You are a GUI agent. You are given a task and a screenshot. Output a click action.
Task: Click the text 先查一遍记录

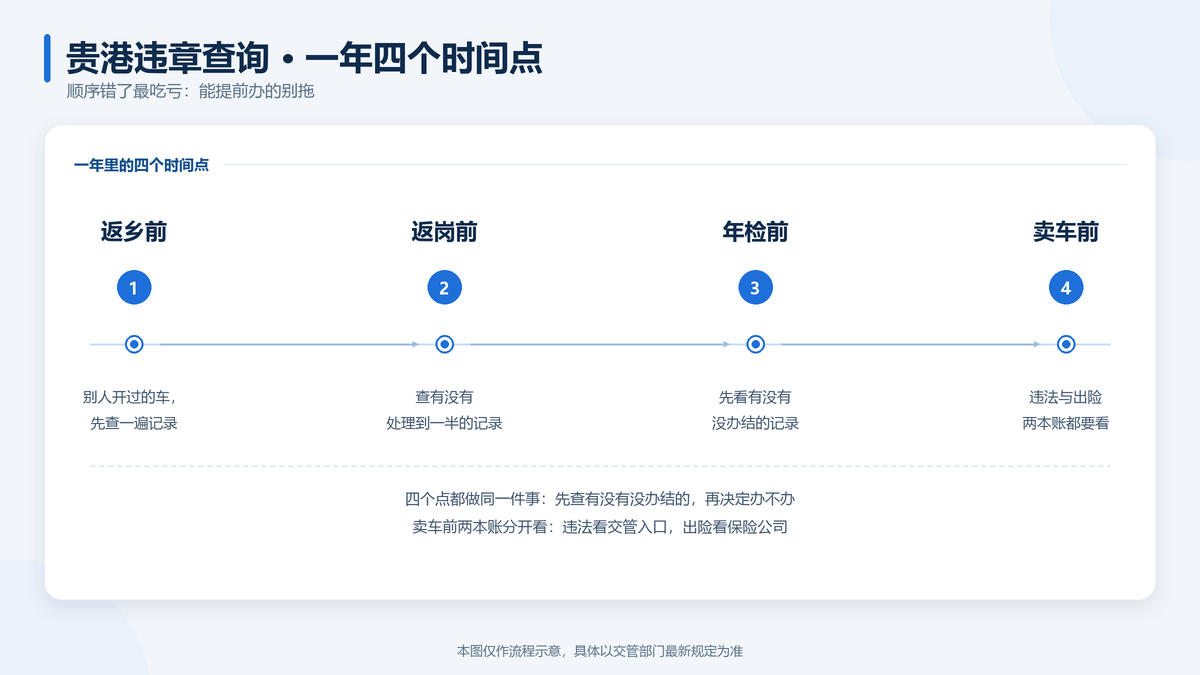(134, 423)
